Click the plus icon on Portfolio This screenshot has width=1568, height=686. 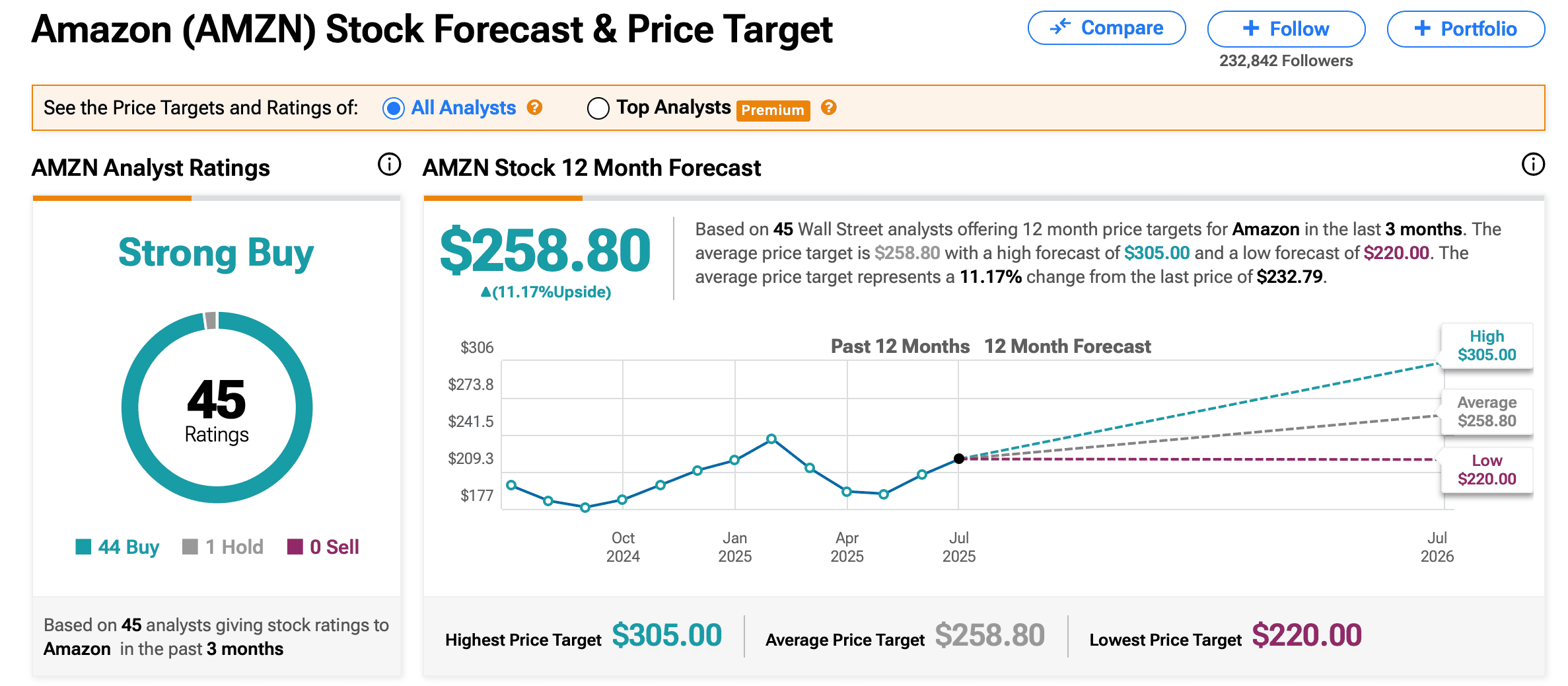tap(1422, 28)
